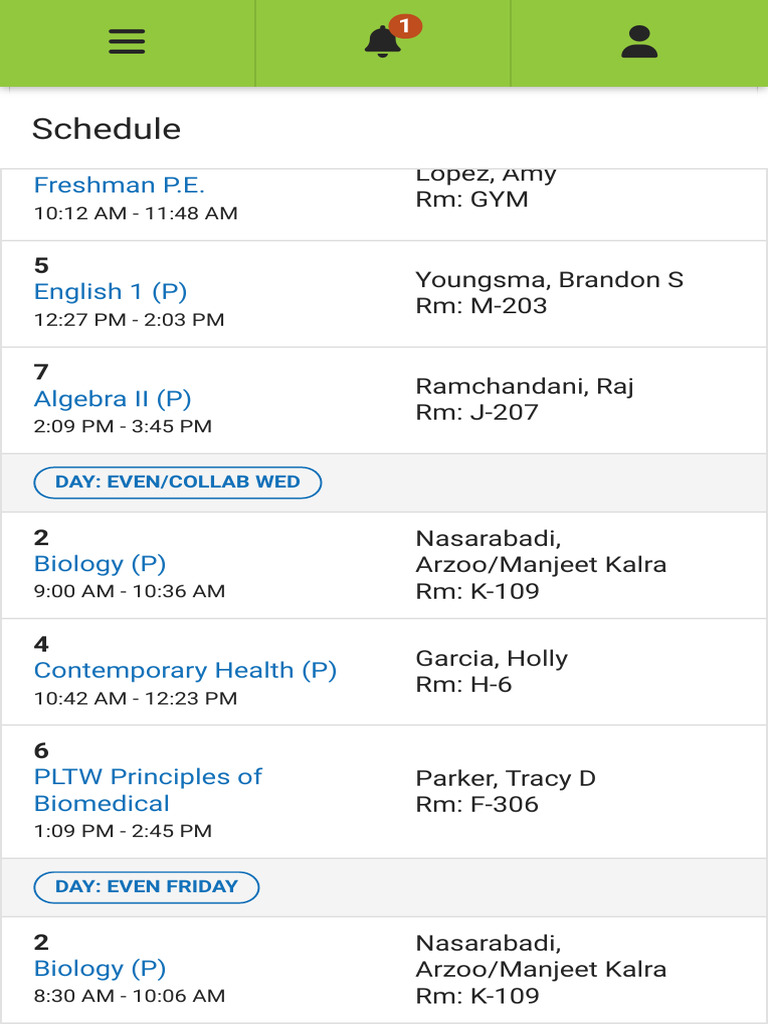Open the user profile icon
This screenshot has width=768, height=1024.
coord(639,41)
